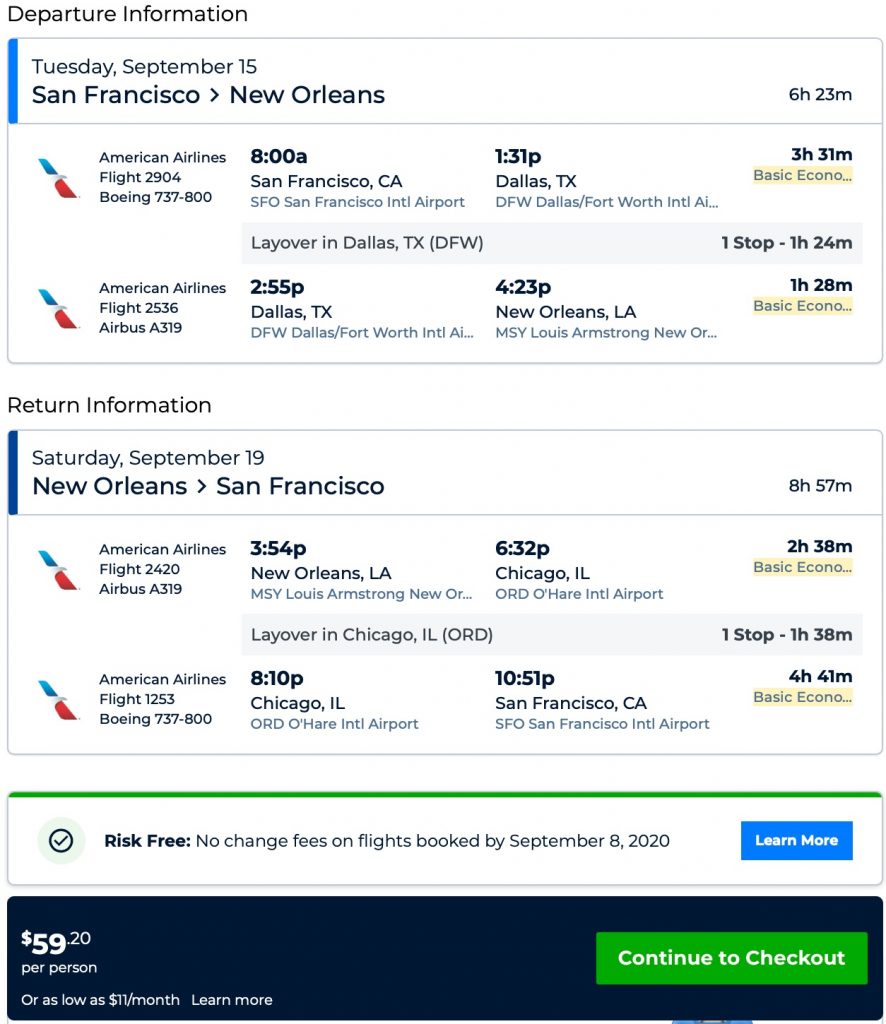The width and height of the screenshot is (886, 1024).
Task: Click Basic Economy label on Flight 2904
Action: (802, 176)
